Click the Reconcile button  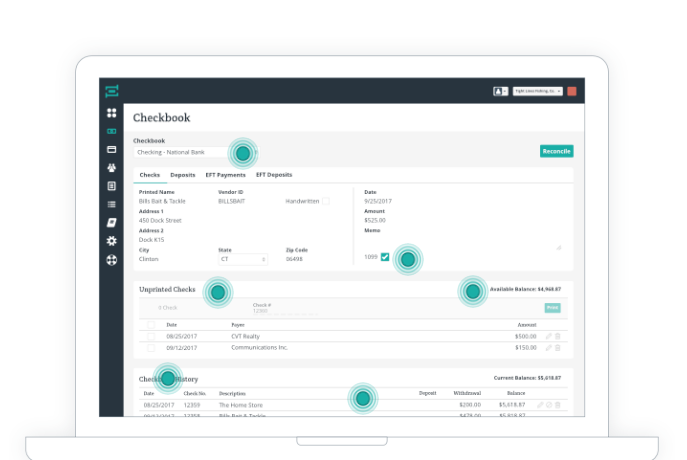tap(556, 151)
